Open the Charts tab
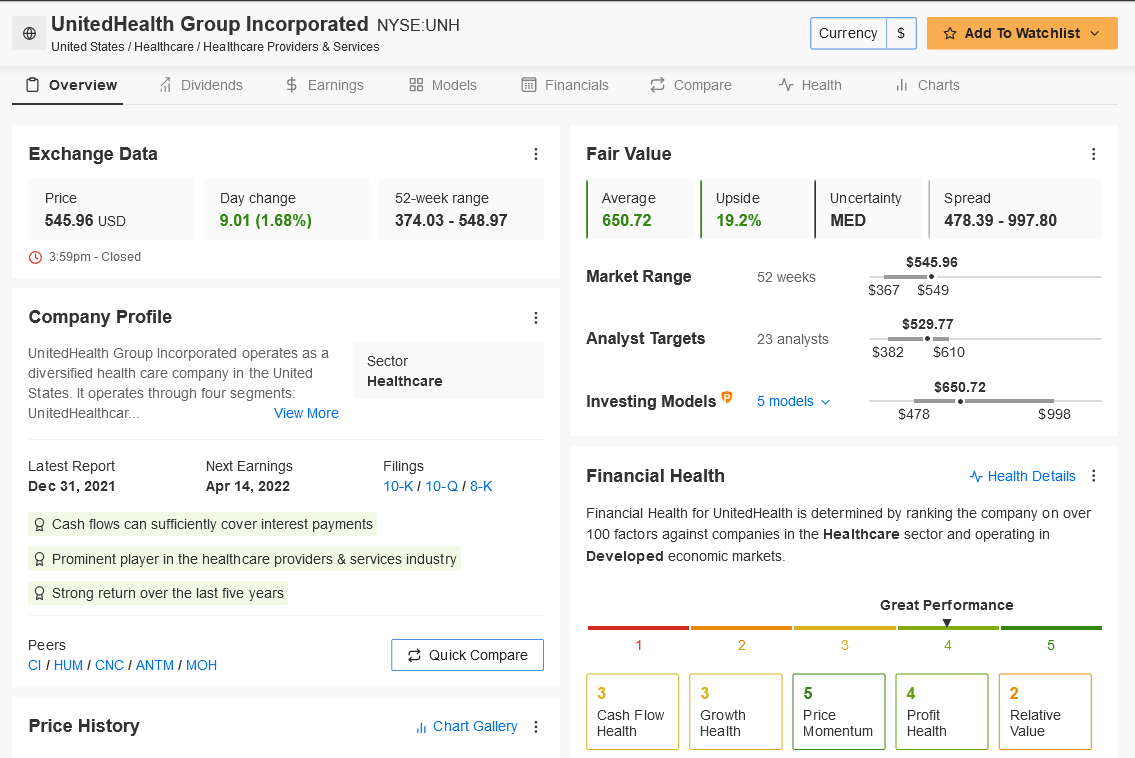1135x758 pixels. [927, 85]
